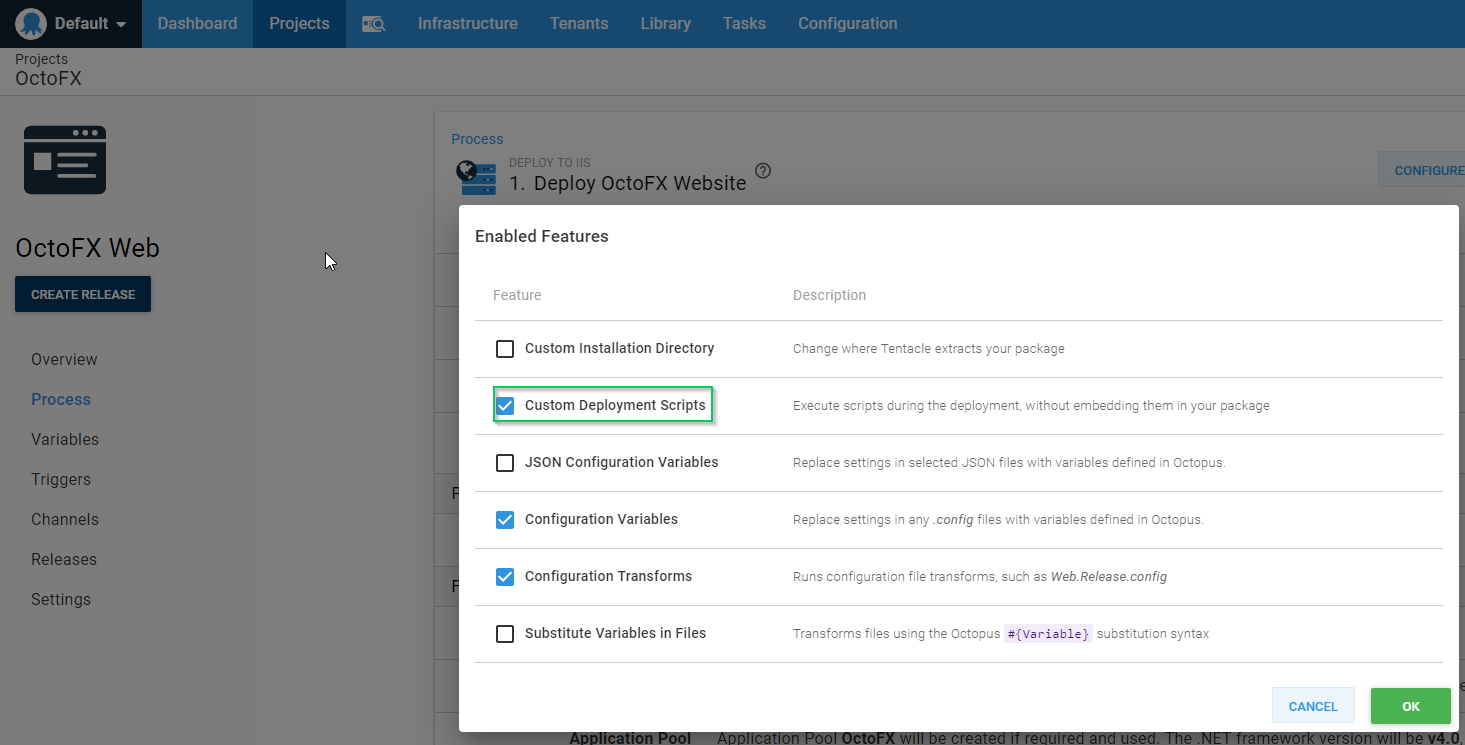Uncheck Configuration Transforms feature

tap(505, 577)
